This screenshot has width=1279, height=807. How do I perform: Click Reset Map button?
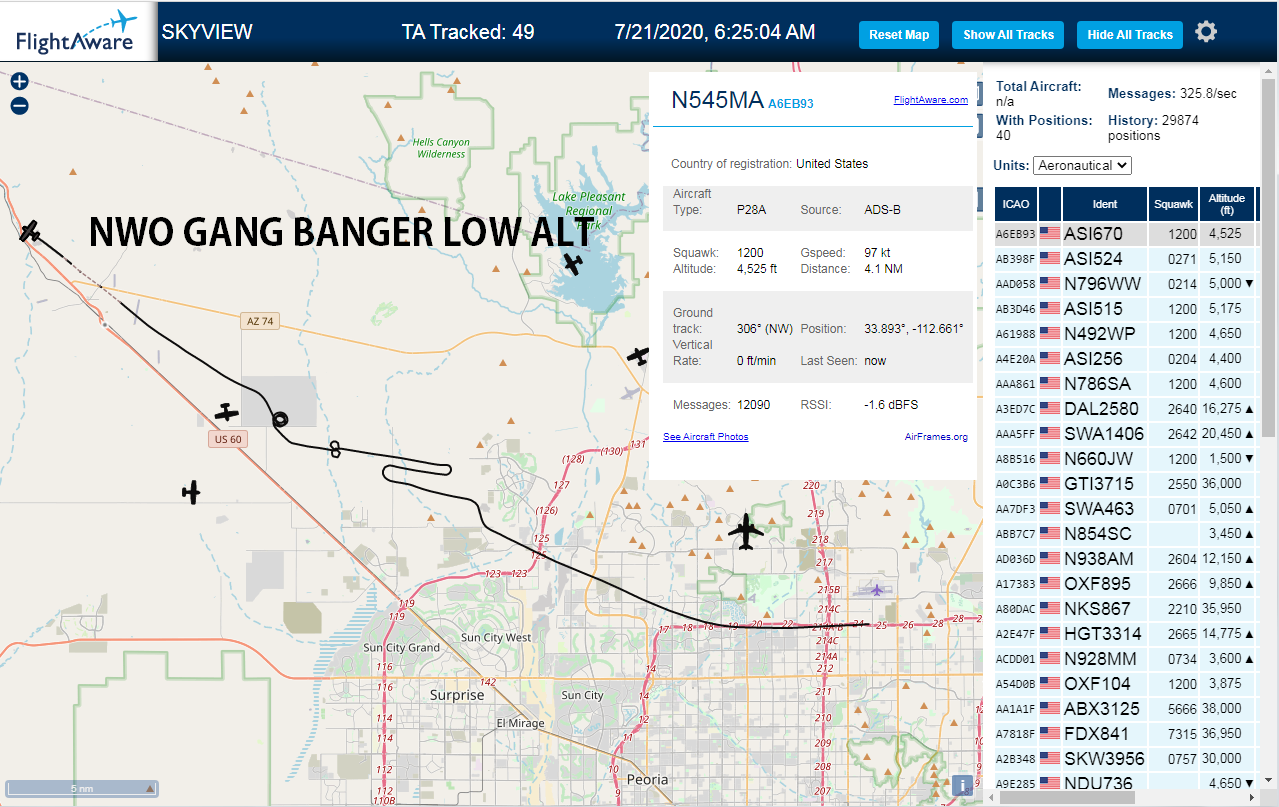[899, 35]
